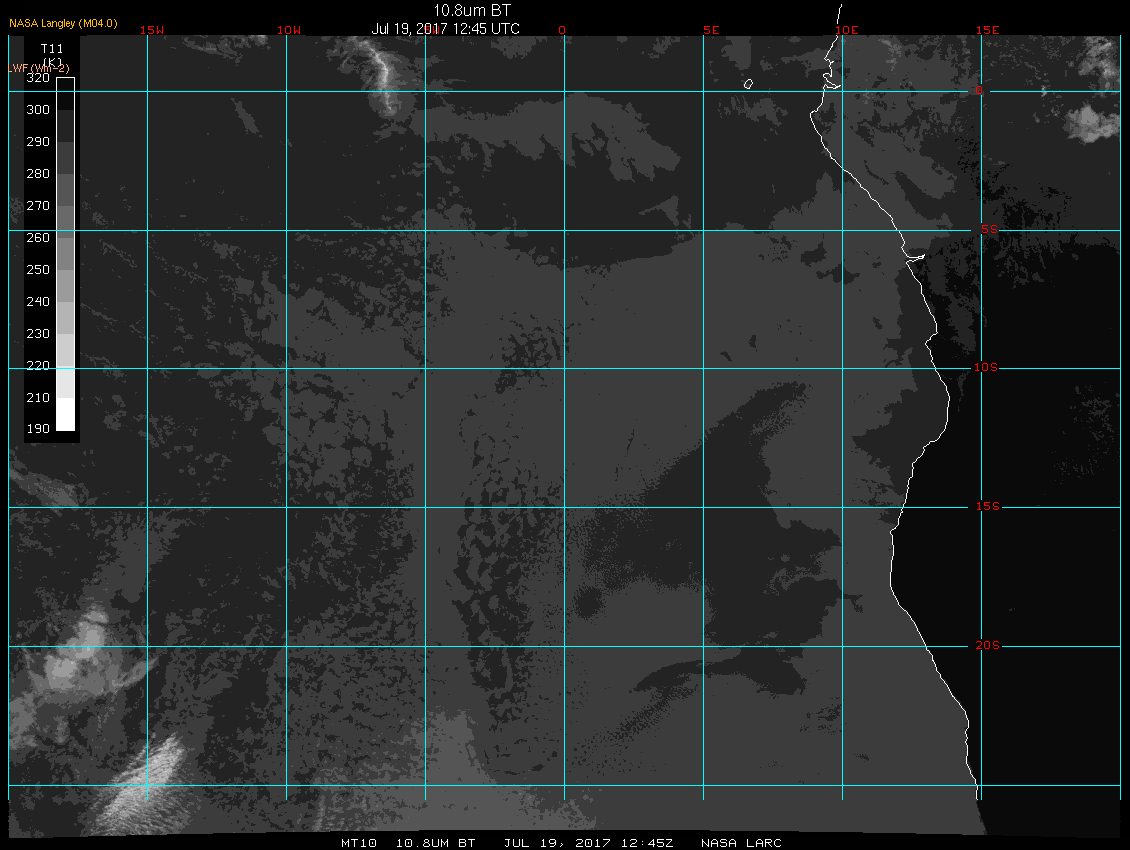Click the 10.8um BT title text
This screenshot has width=1130, height=850.
471,10
